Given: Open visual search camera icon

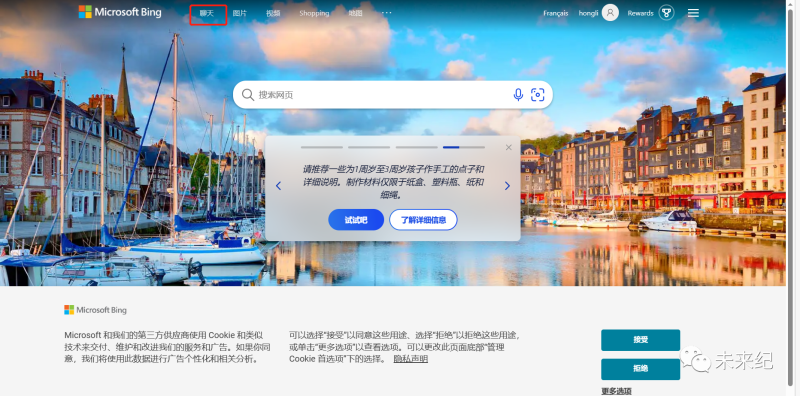Looking at the screenshot, I should coord(538,95).
